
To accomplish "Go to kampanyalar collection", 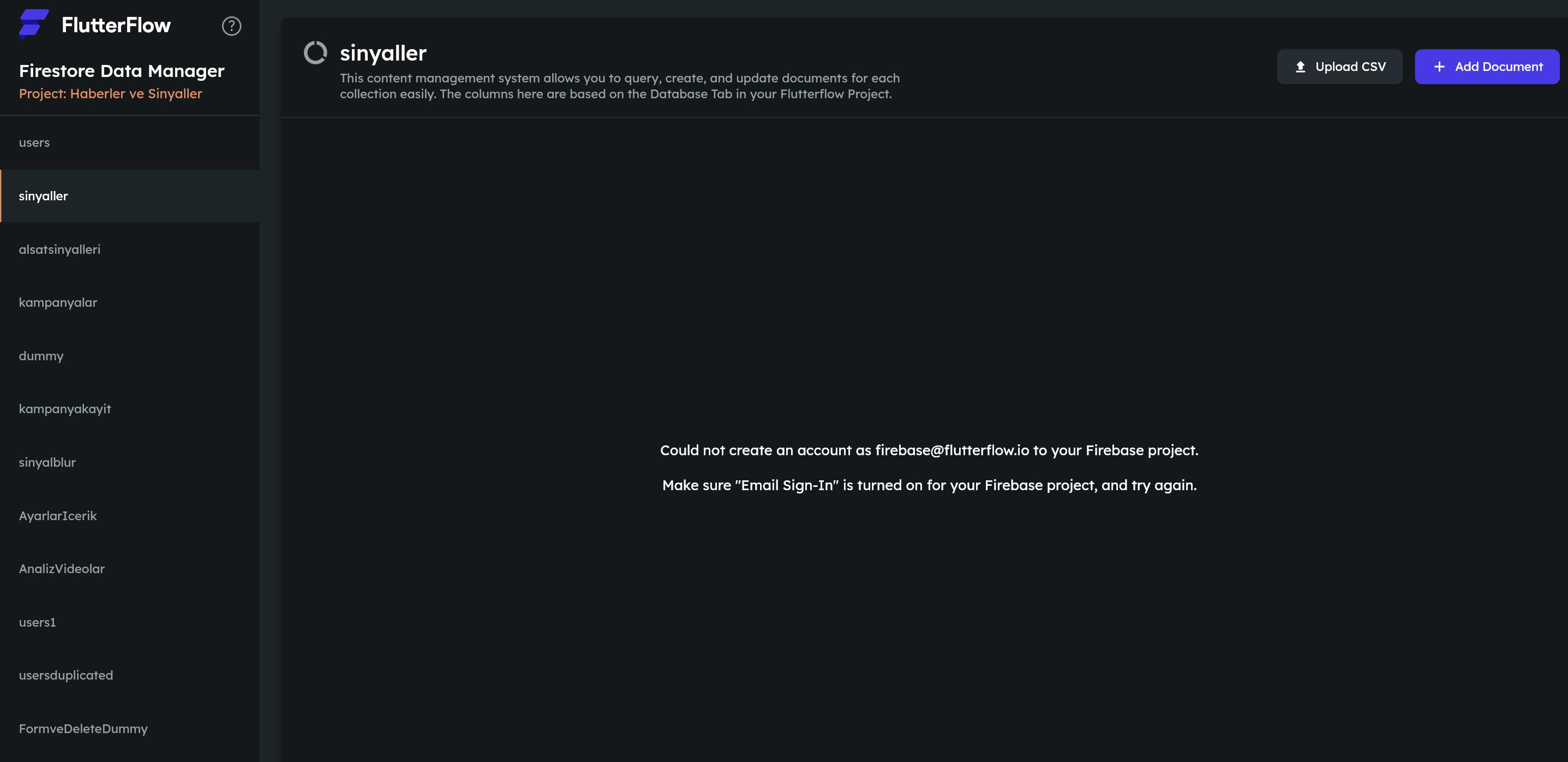I will coord(130,302).
